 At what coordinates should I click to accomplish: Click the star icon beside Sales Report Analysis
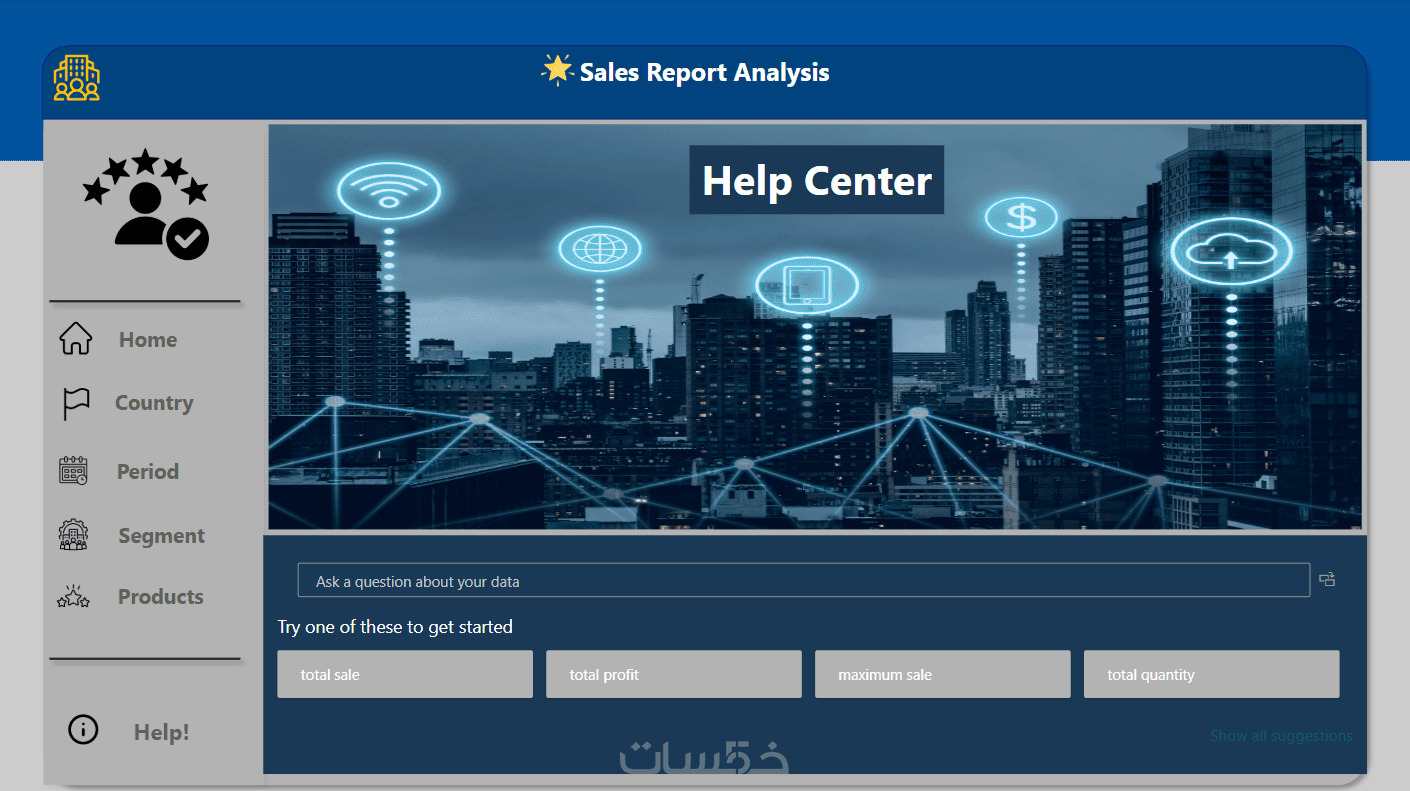556,70
